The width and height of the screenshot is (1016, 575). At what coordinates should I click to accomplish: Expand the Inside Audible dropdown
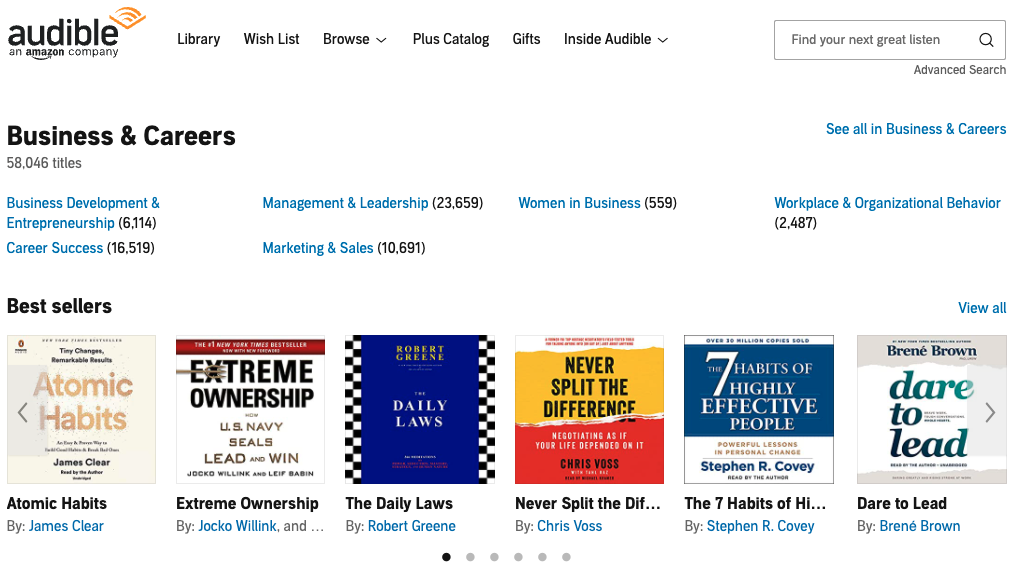[615, 39]
